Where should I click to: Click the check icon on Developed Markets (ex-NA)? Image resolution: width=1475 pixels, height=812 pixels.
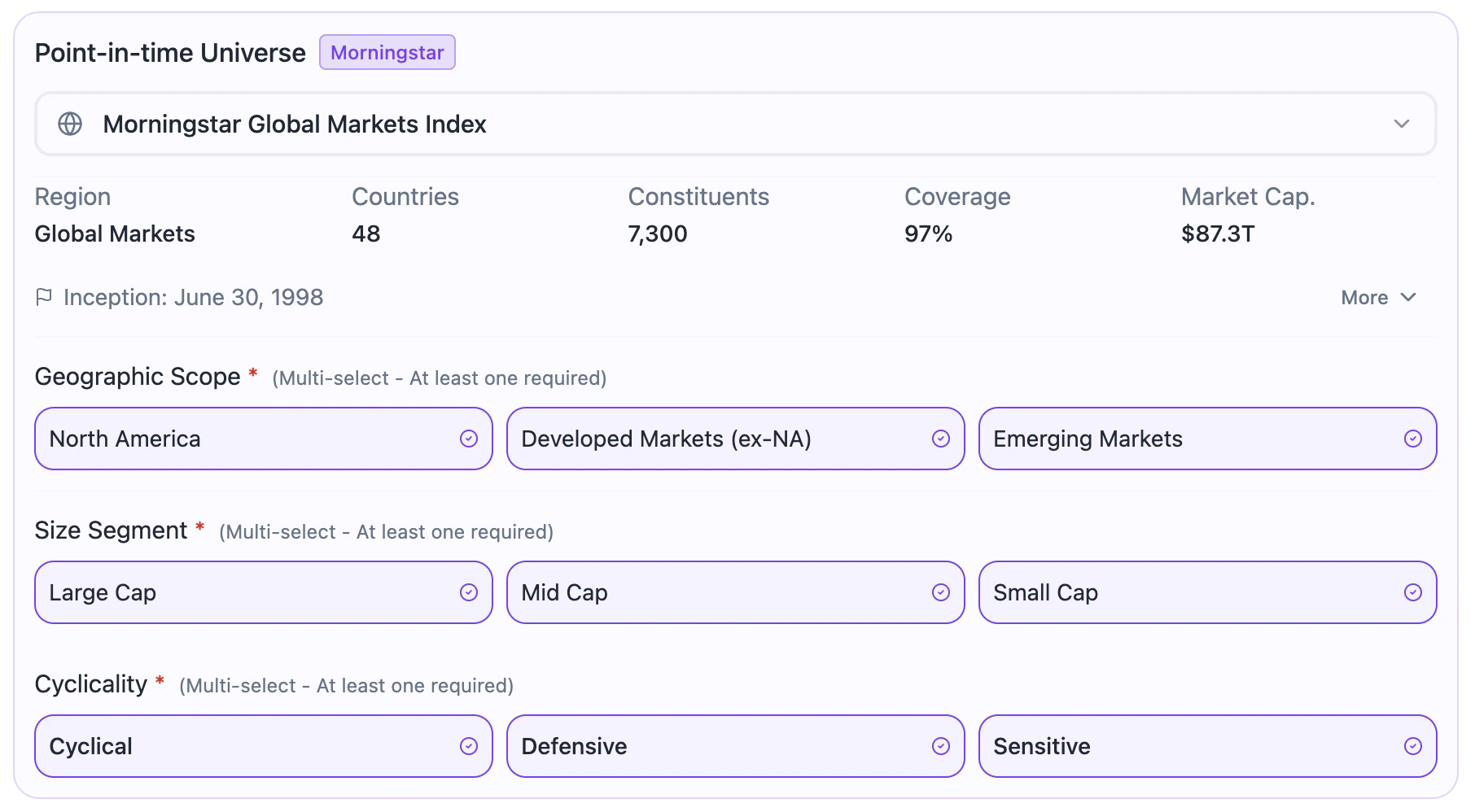[941, 439]
